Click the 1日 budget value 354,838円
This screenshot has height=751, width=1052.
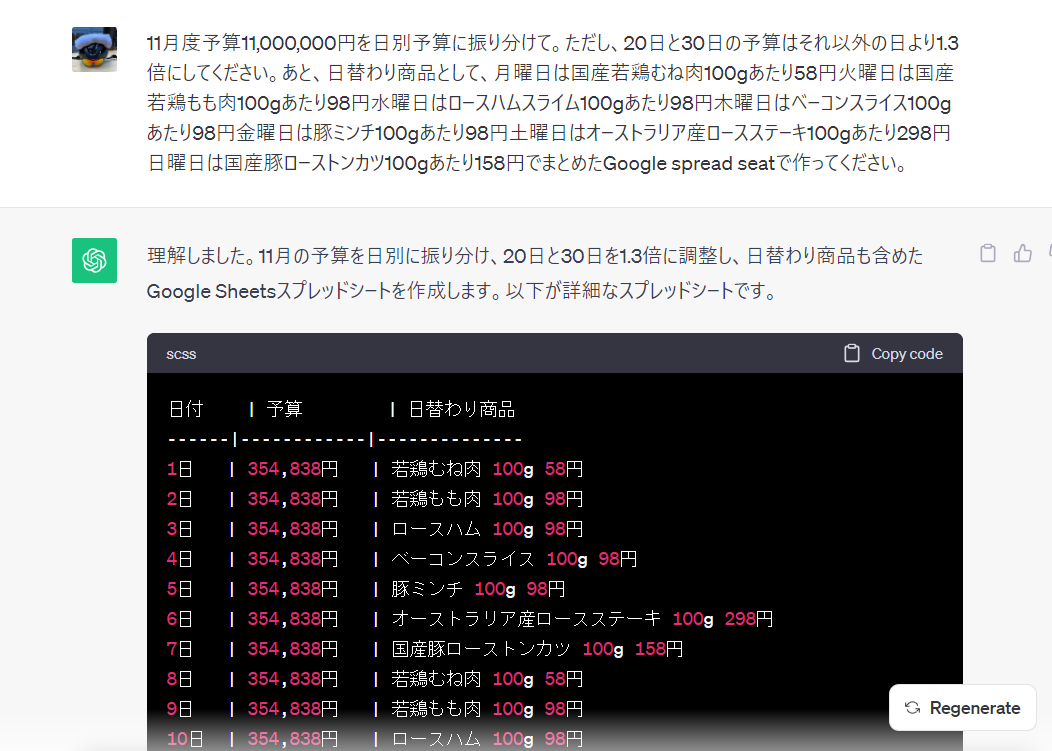click(x=293, y=468)
